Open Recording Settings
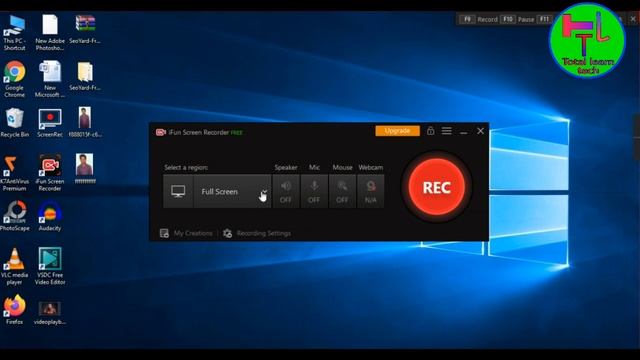 click(264, 233)
